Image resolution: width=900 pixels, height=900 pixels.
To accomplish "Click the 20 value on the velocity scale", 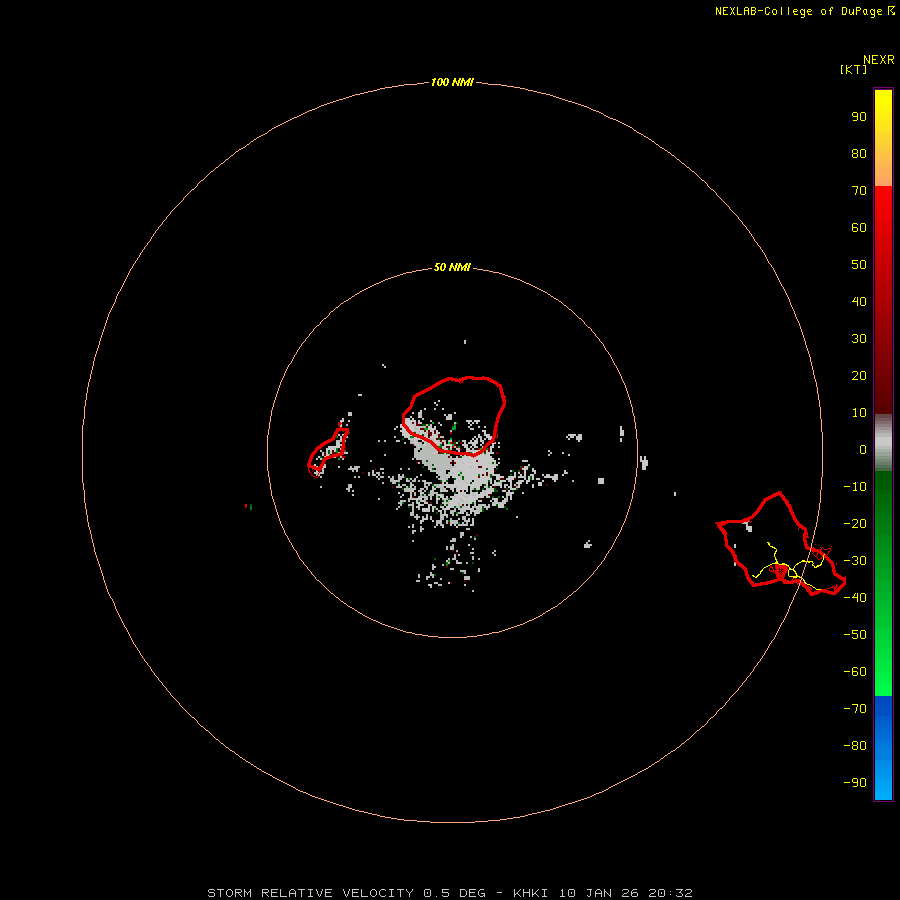I will tap(859, 376).
